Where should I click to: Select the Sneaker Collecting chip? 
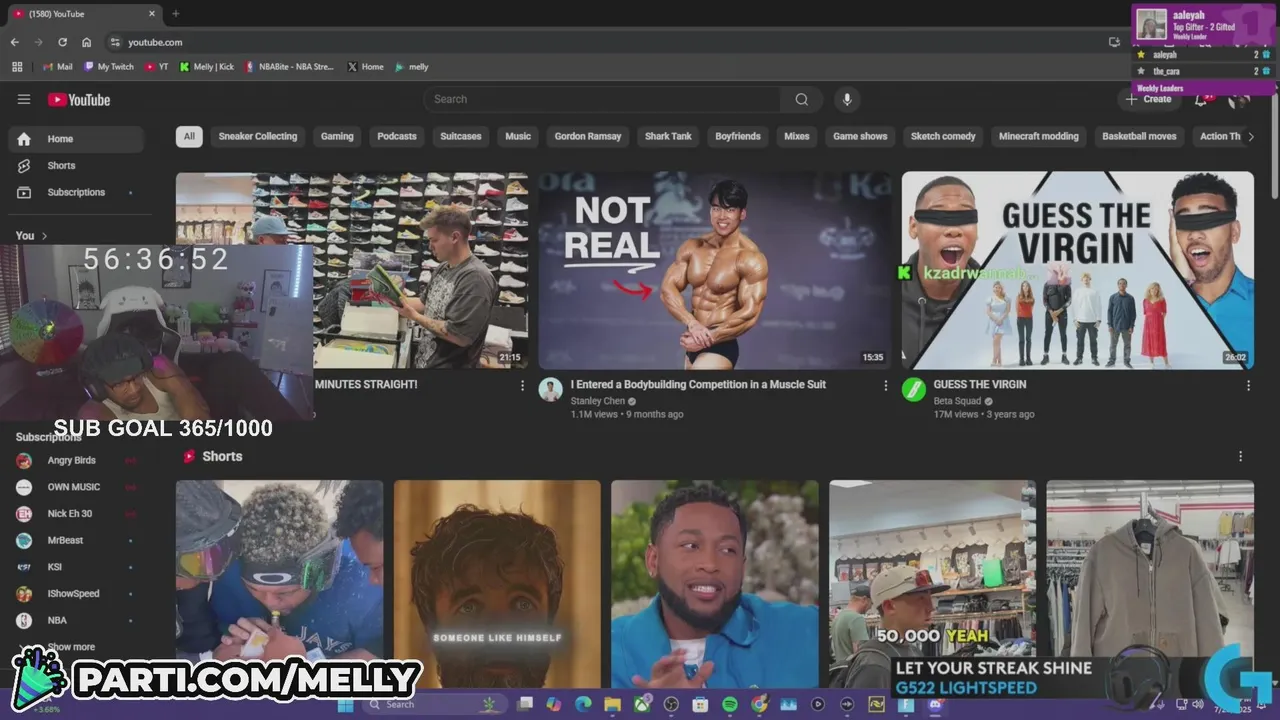(x=258, y=136)
